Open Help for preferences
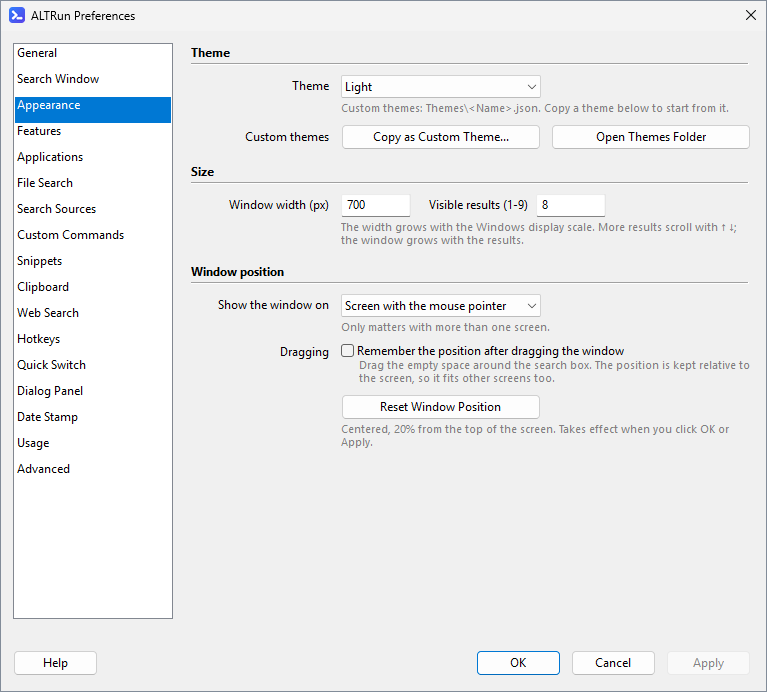Image resolution: width=767 pixels, height=692 pixels. [55, 663]
